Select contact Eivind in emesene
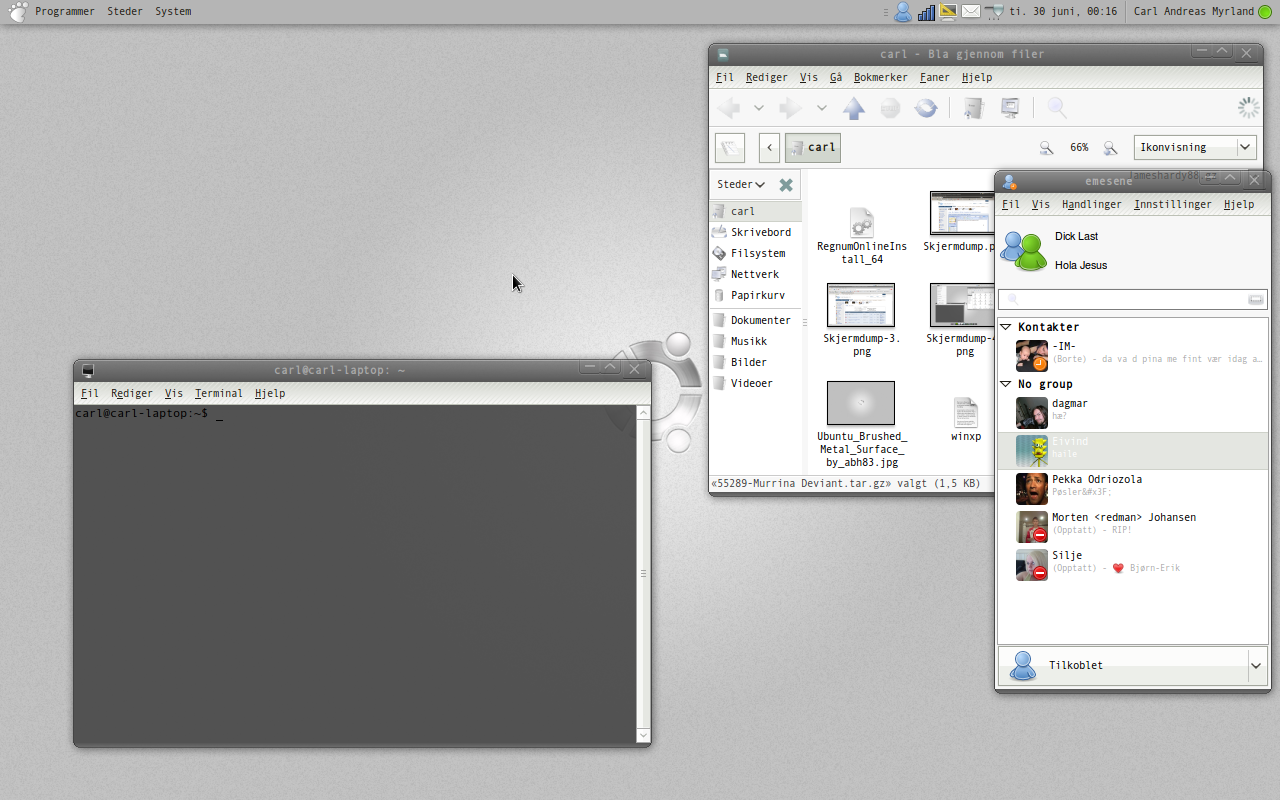 (x=1133, y=450)
